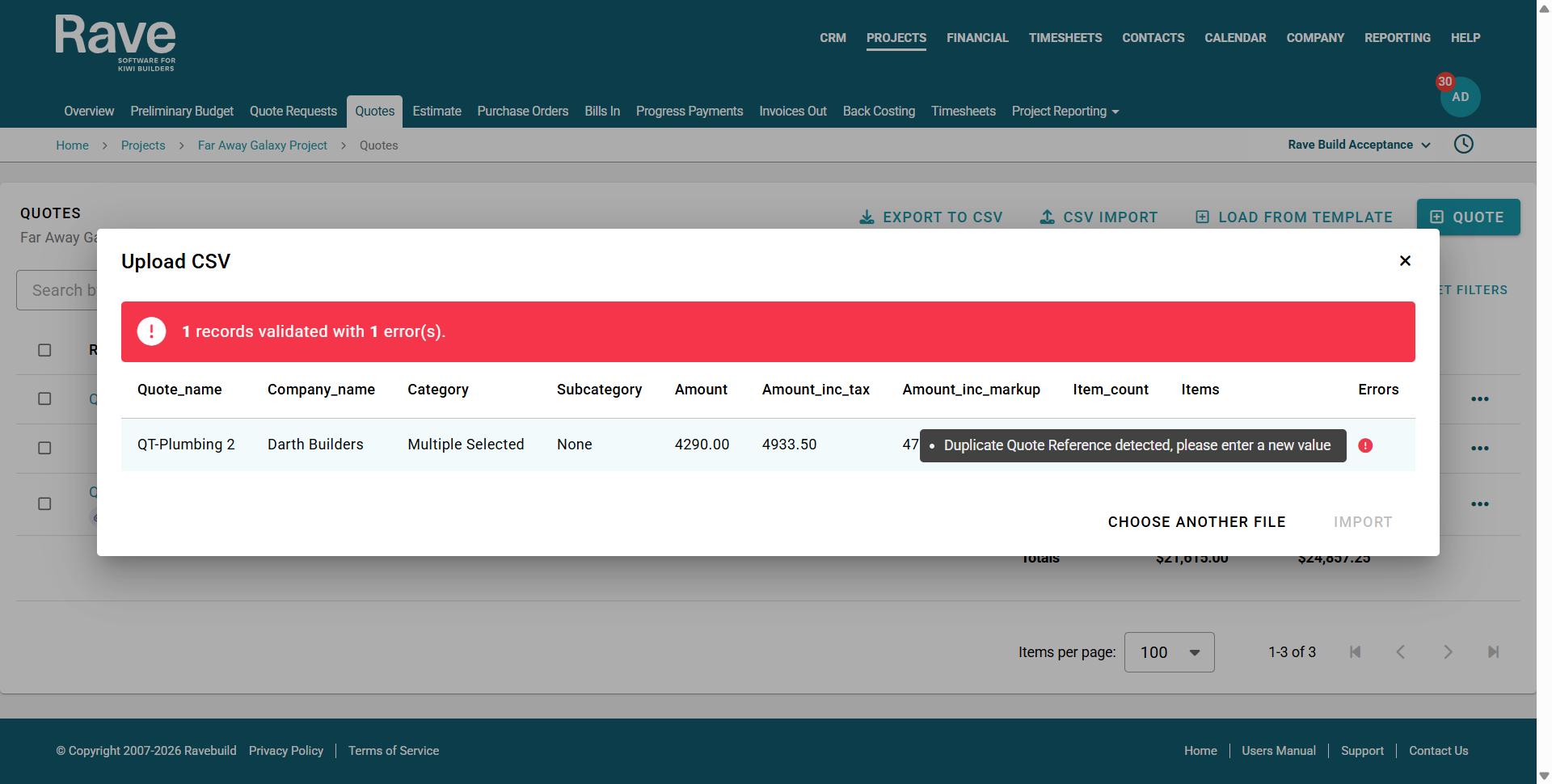Click the Search field on the Quotes page
The height and width of the screenshot is (784, 1552).
pyautogui.click(x=57, y=290)
